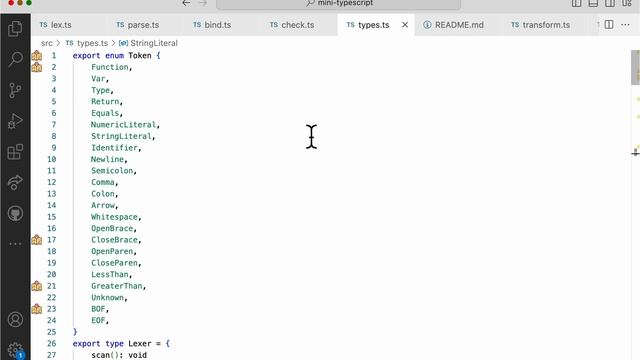The height and width of the screenshot is (360, 640).
Task: Open the Run and Debug view
Action: (15, 121)
